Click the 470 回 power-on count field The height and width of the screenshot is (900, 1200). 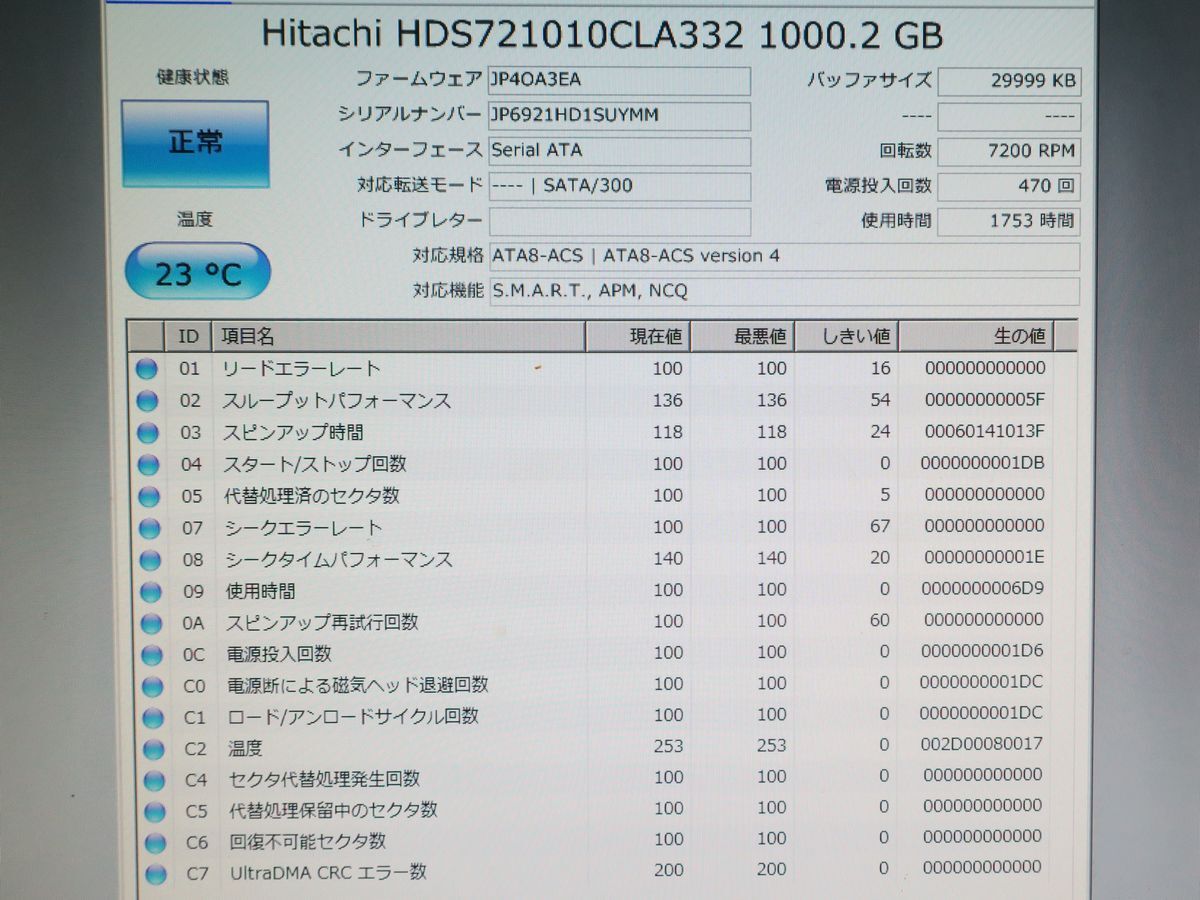click(x=1009, y=186)
